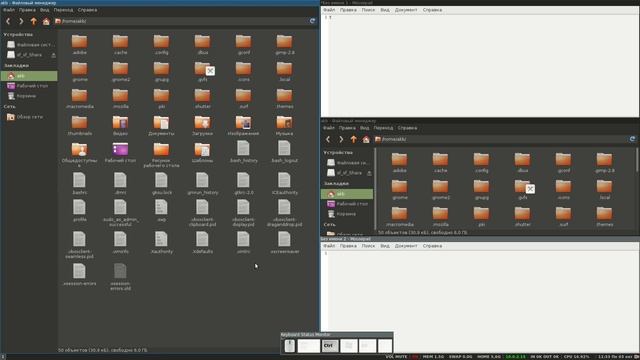The width and height of the screenshot is (640, 360).
Task: Click the text area of bottom Mousepad window
Action: (483, 302)
